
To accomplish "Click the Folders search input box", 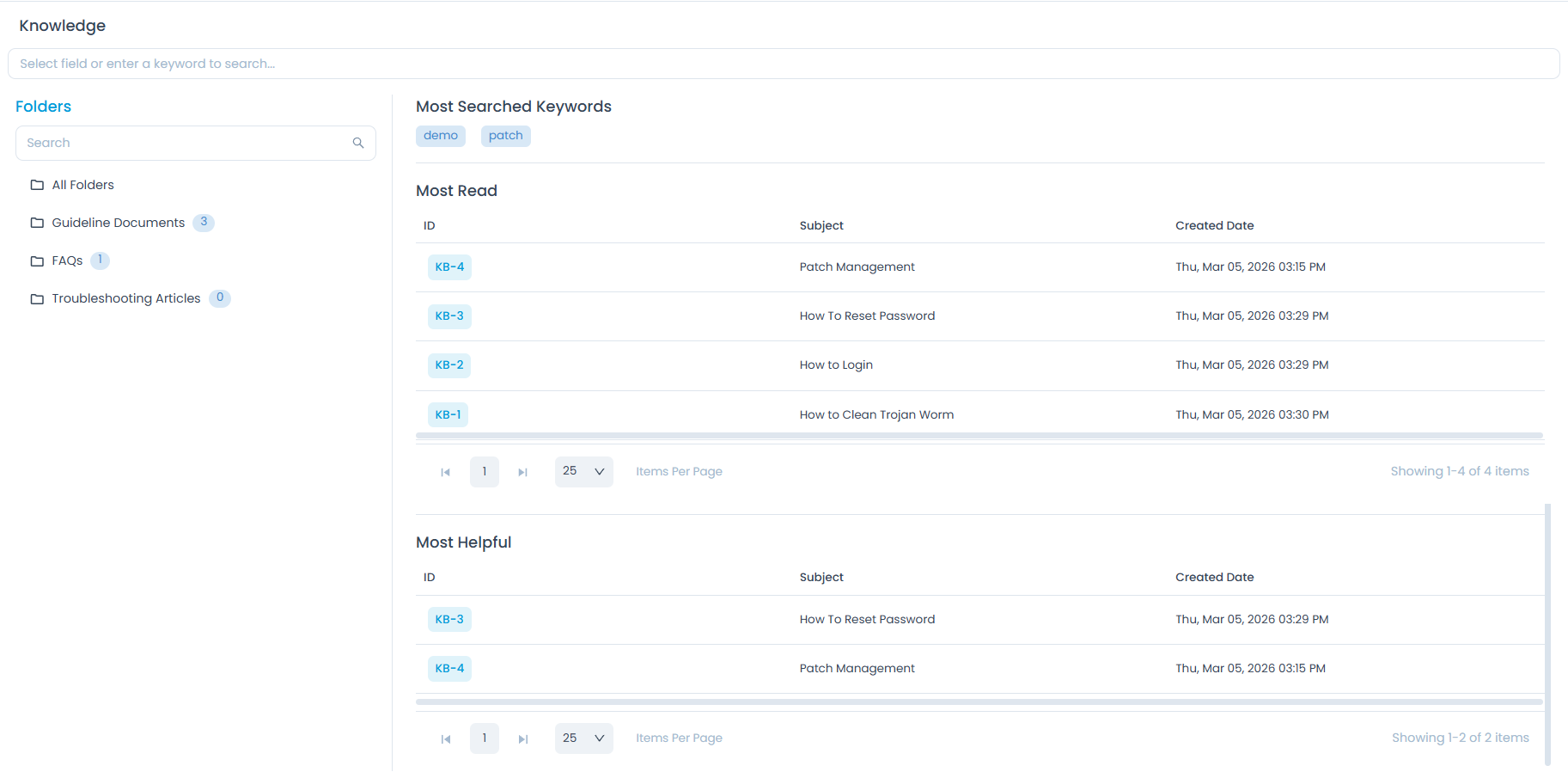I will coord(185,143).
